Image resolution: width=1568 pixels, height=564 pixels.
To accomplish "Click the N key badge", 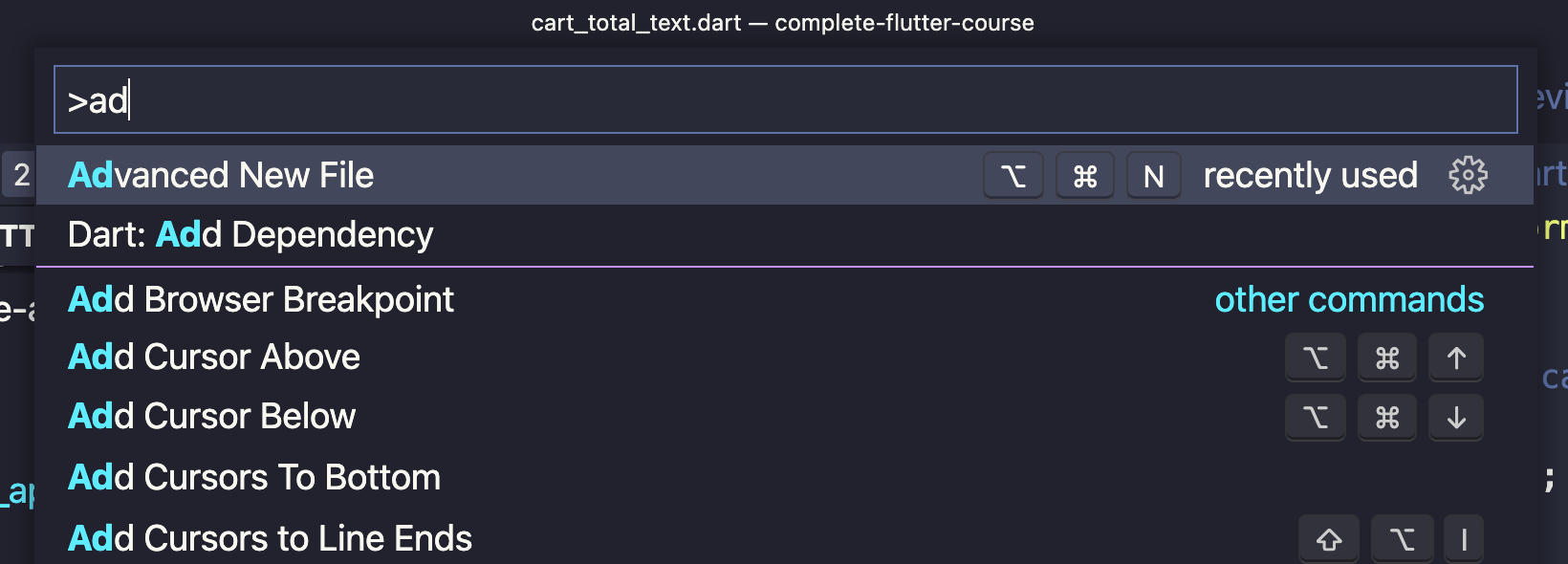I will [1153, 176].
